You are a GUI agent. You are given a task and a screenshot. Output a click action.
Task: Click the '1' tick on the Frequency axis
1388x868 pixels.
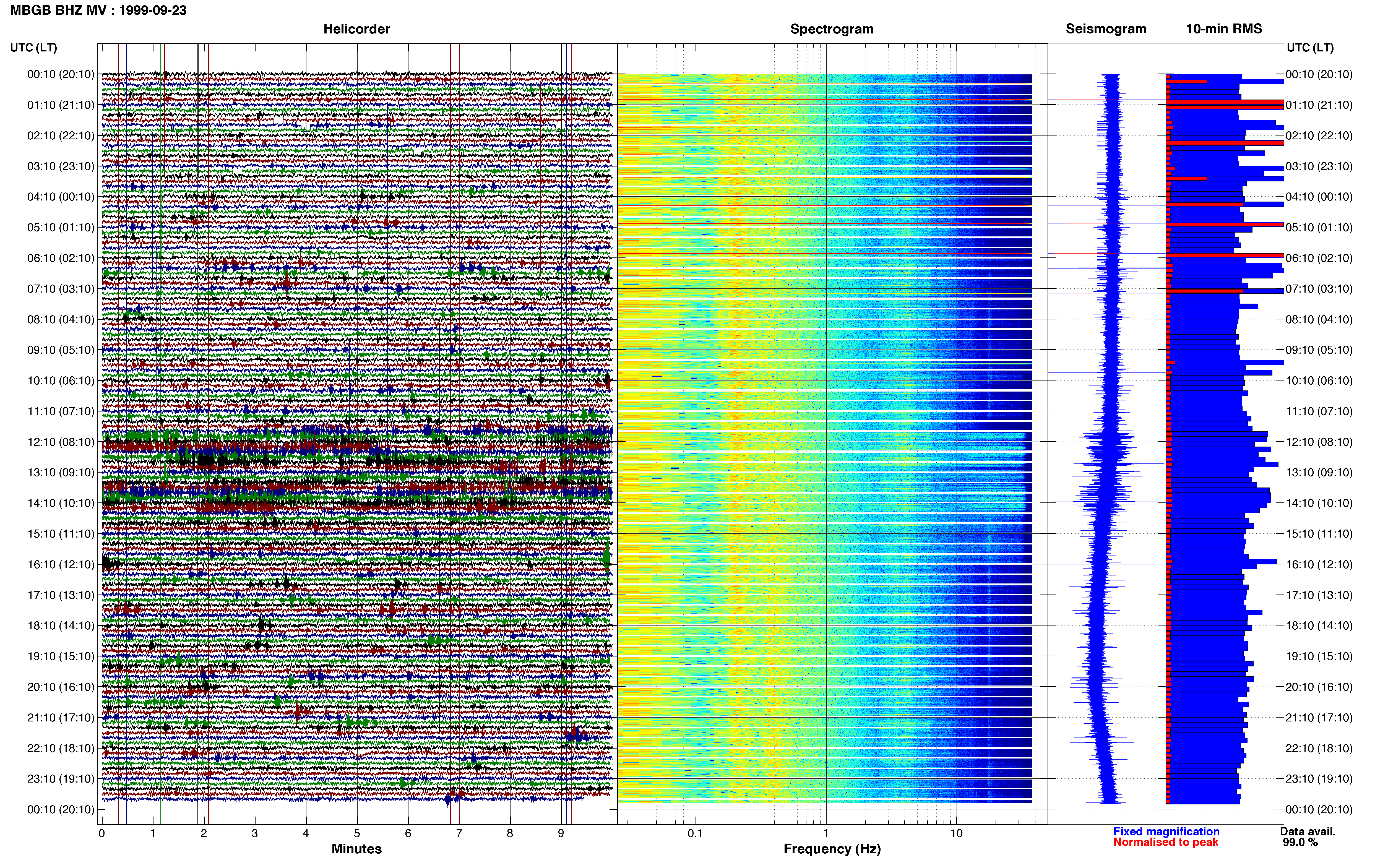click(826, 833)
